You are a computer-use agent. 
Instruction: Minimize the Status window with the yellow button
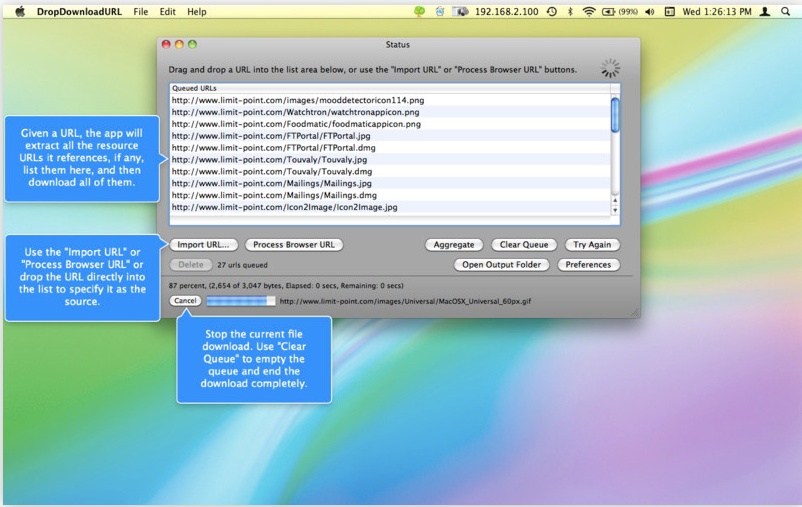coord(179,45)
